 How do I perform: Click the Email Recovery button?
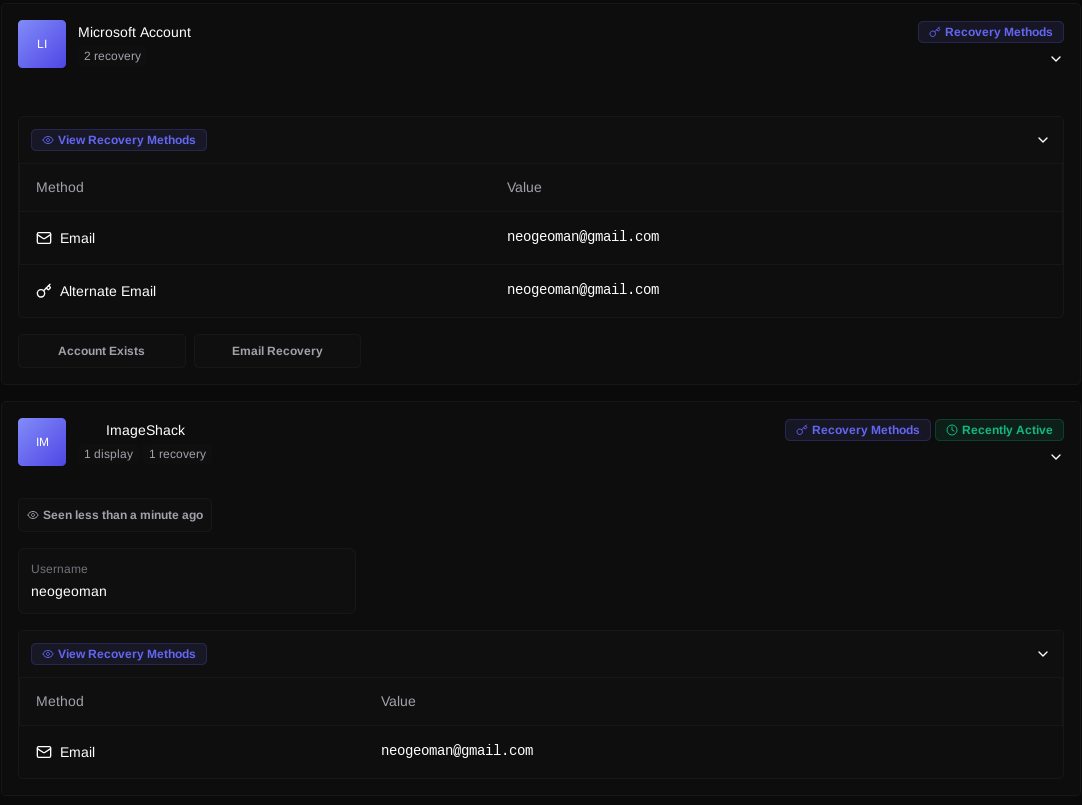[x=277, y=351]
